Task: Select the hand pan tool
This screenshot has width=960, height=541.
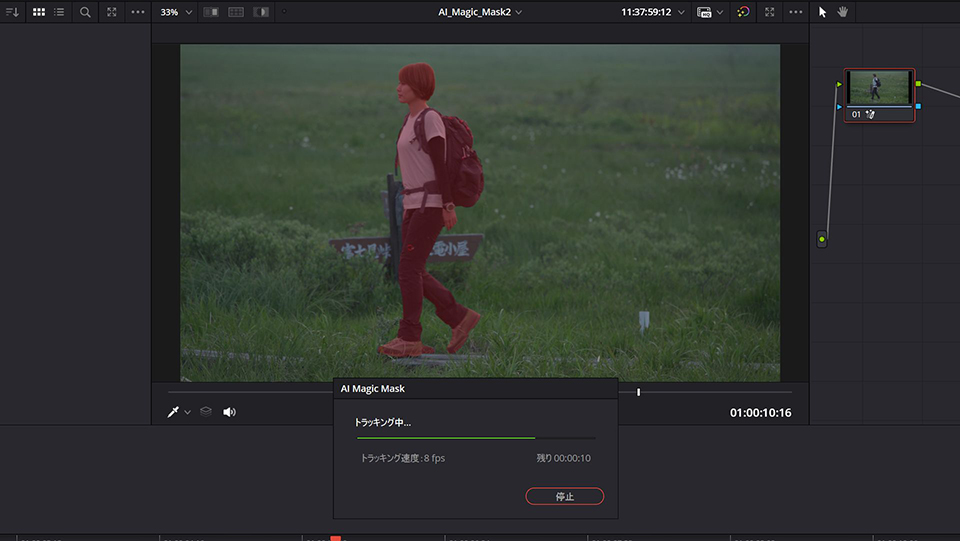Action: click(x=842, y=12)
